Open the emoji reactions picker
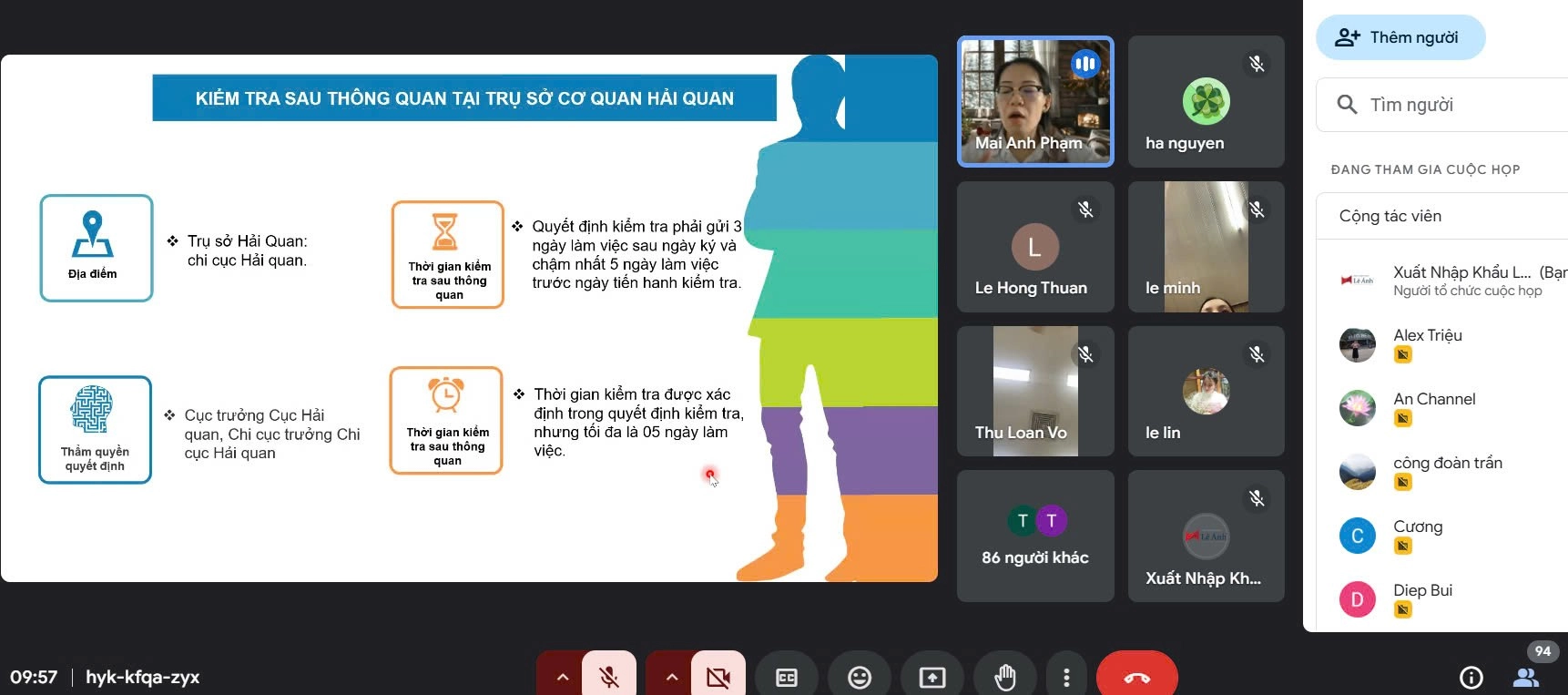1568x695 pixels. point(860,678)
